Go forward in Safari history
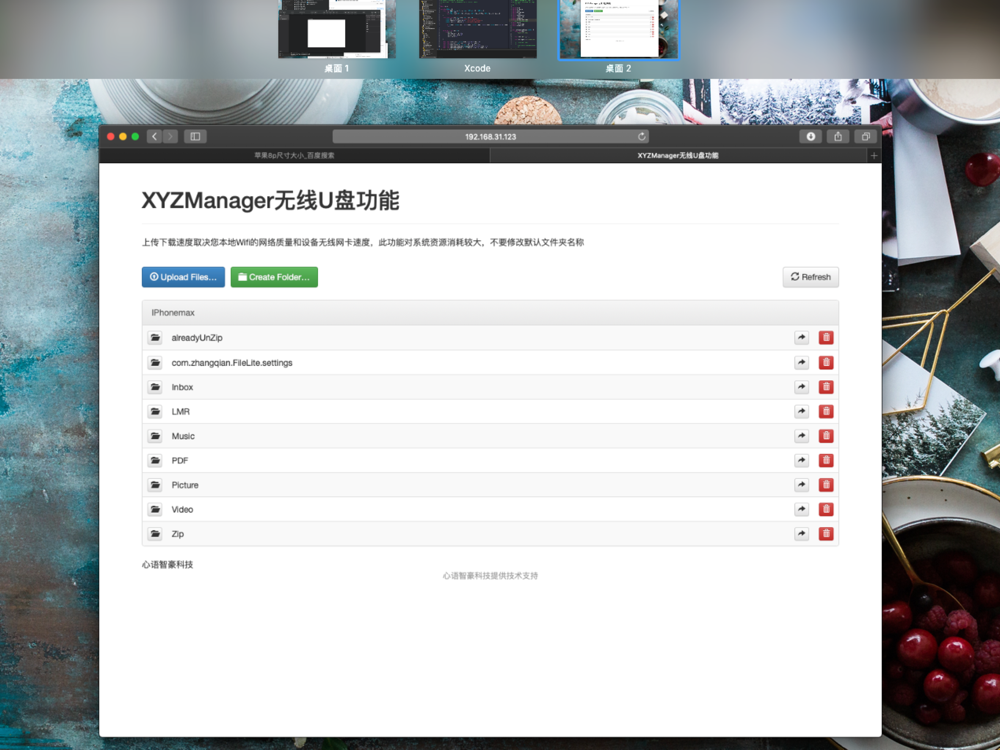 point(170,136)
